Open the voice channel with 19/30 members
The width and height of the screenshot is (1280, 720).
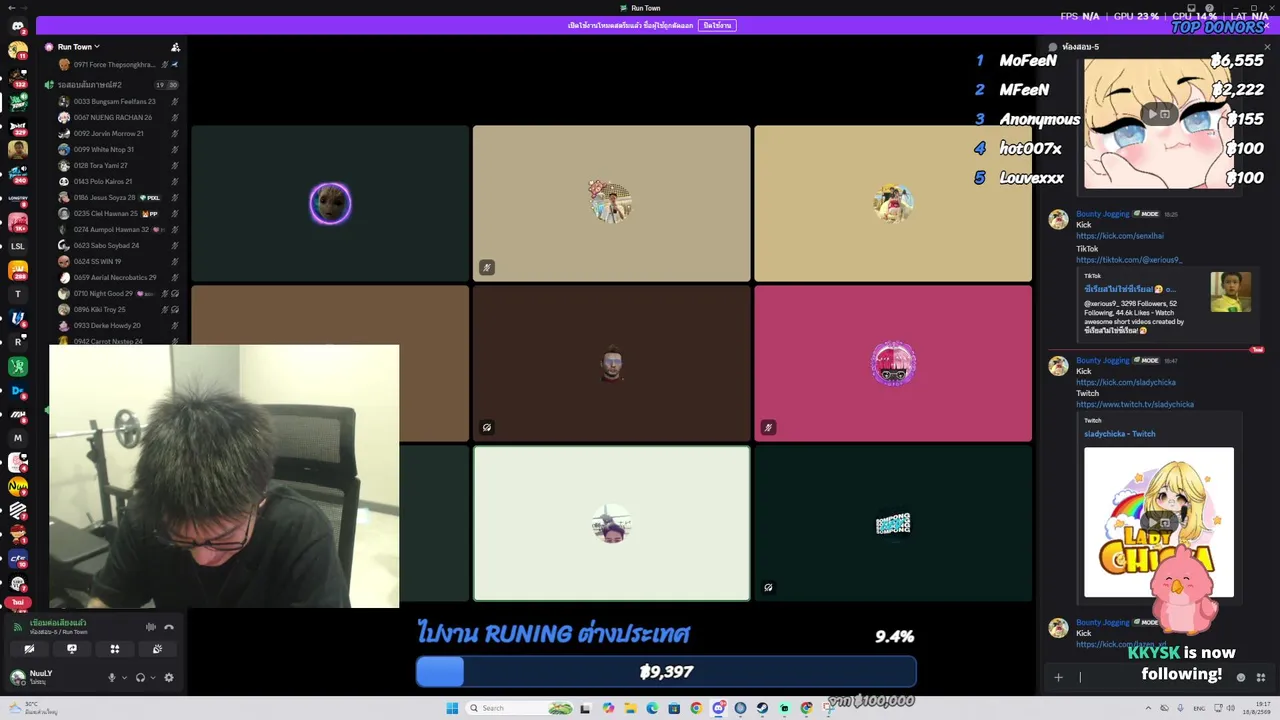click(x=112, y=85)
